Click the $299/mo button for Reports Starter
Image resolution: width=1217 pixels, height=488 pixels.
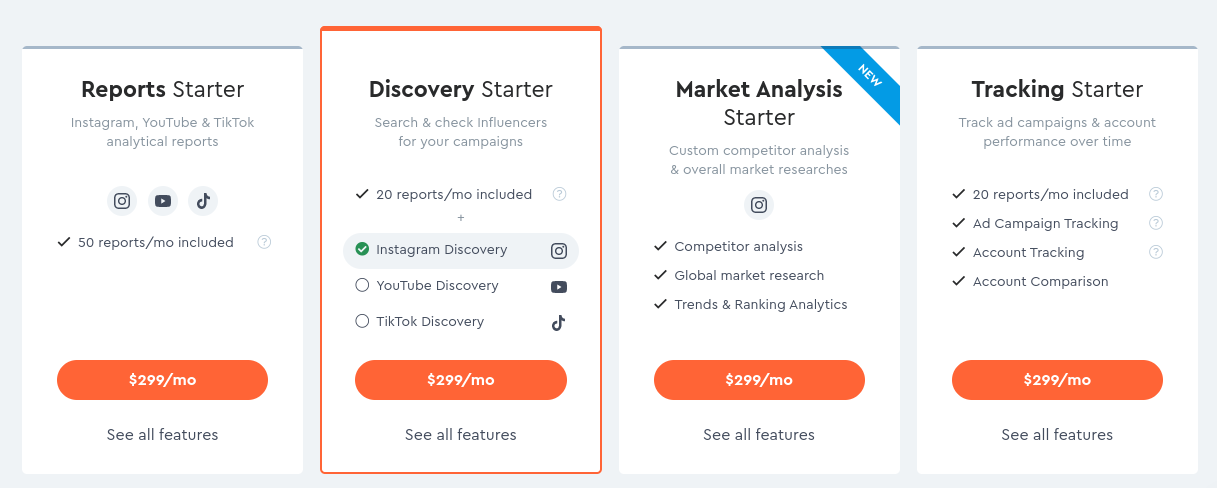pos(163,380)
